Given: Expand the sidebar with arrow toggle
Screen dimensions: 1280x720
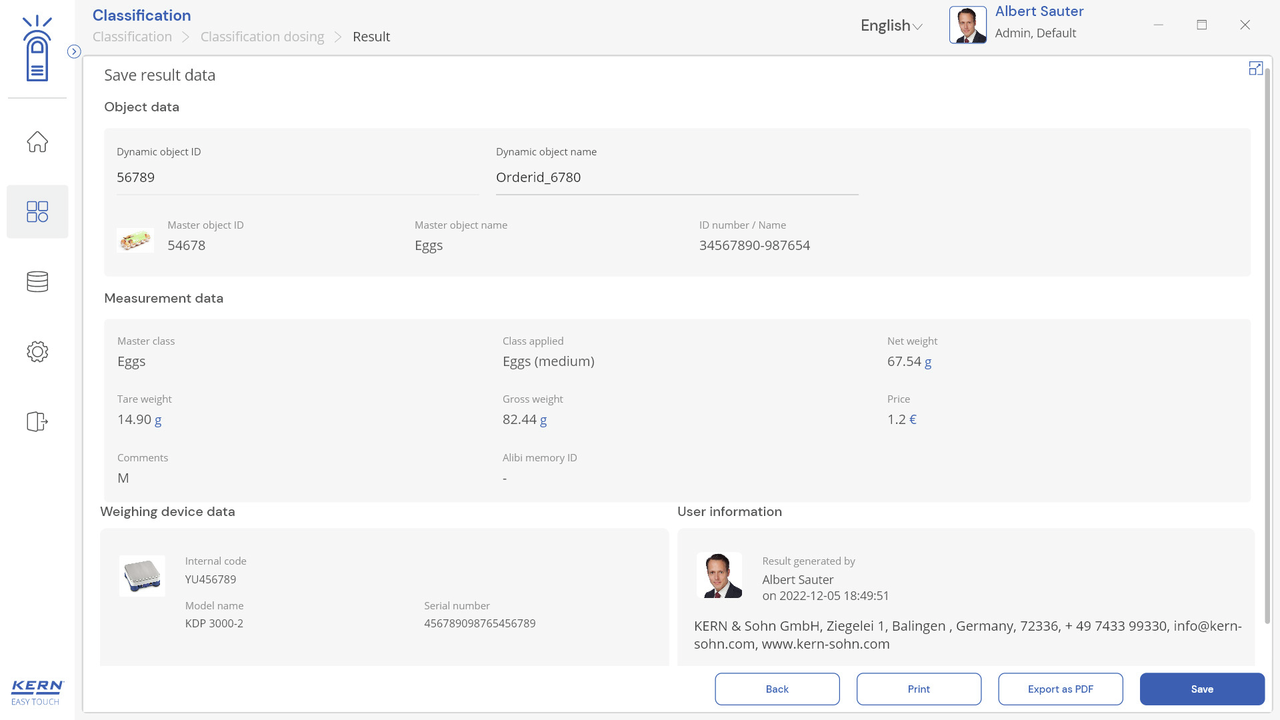Looking at the screenshot, I should 74,52.
